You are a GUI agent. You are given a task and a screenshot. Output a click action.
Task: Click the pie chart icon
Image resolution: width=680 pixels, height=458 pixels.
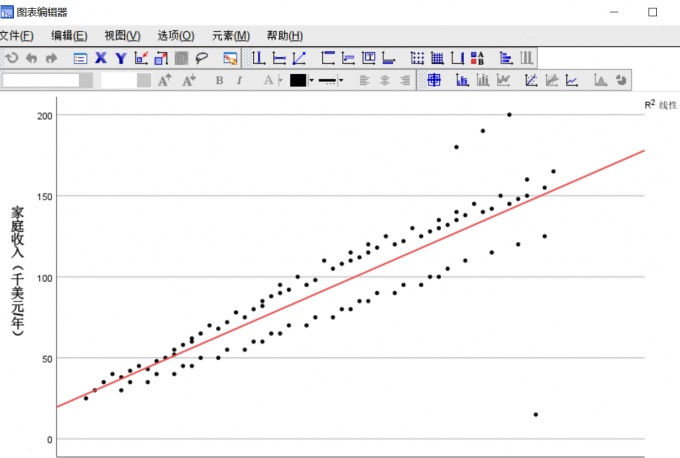click(x=621, y=80)
